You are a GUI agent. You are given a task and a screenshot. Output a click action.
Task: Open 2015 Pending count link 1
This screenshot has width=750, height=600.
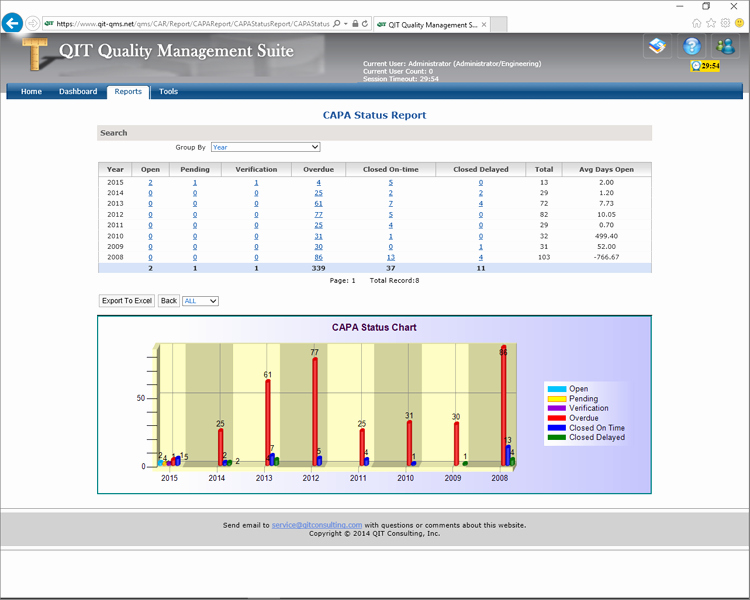[195, 182]
